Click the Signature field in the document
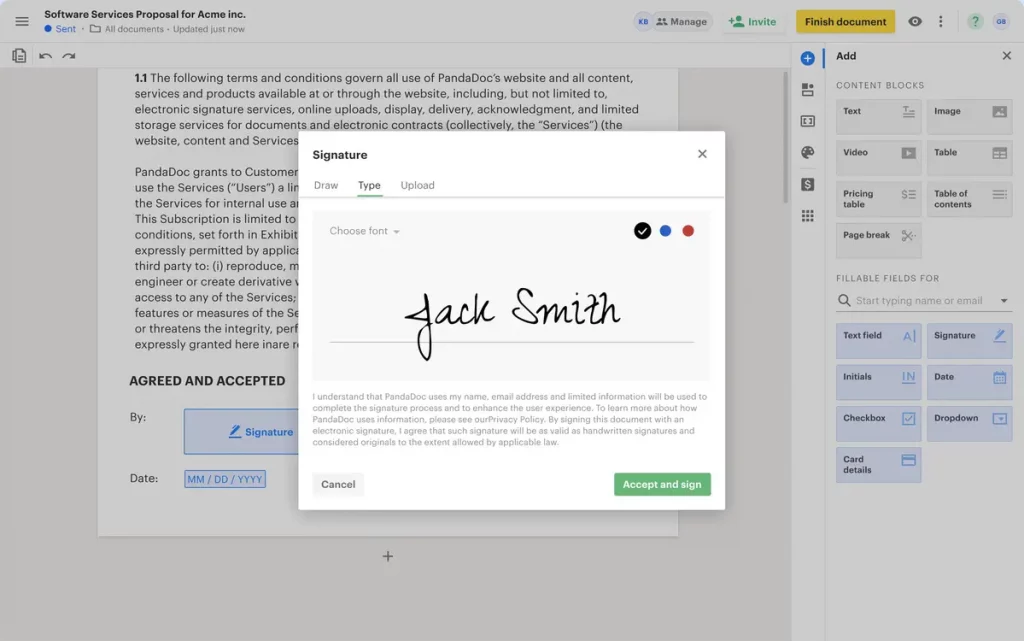 coord(242,431)
